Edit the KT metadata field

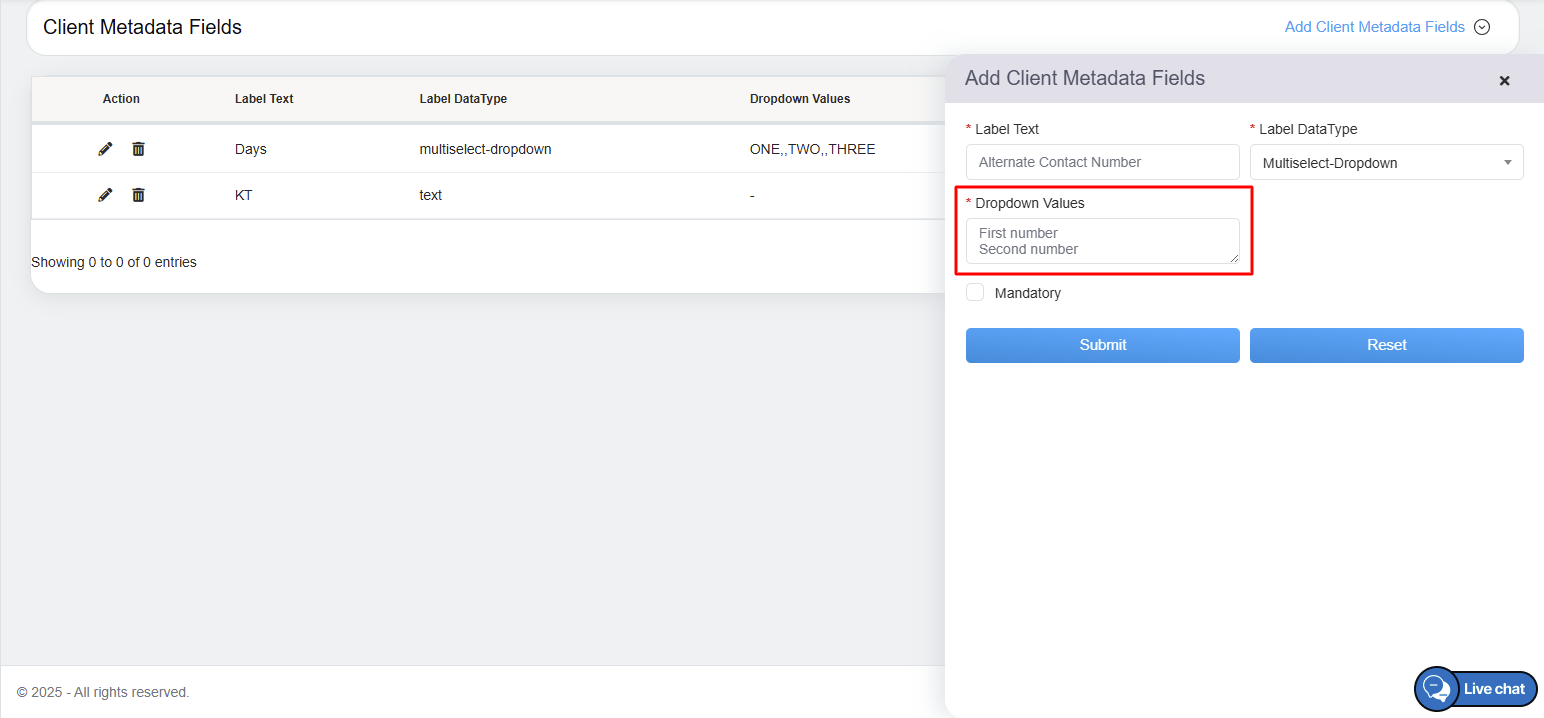105,195
